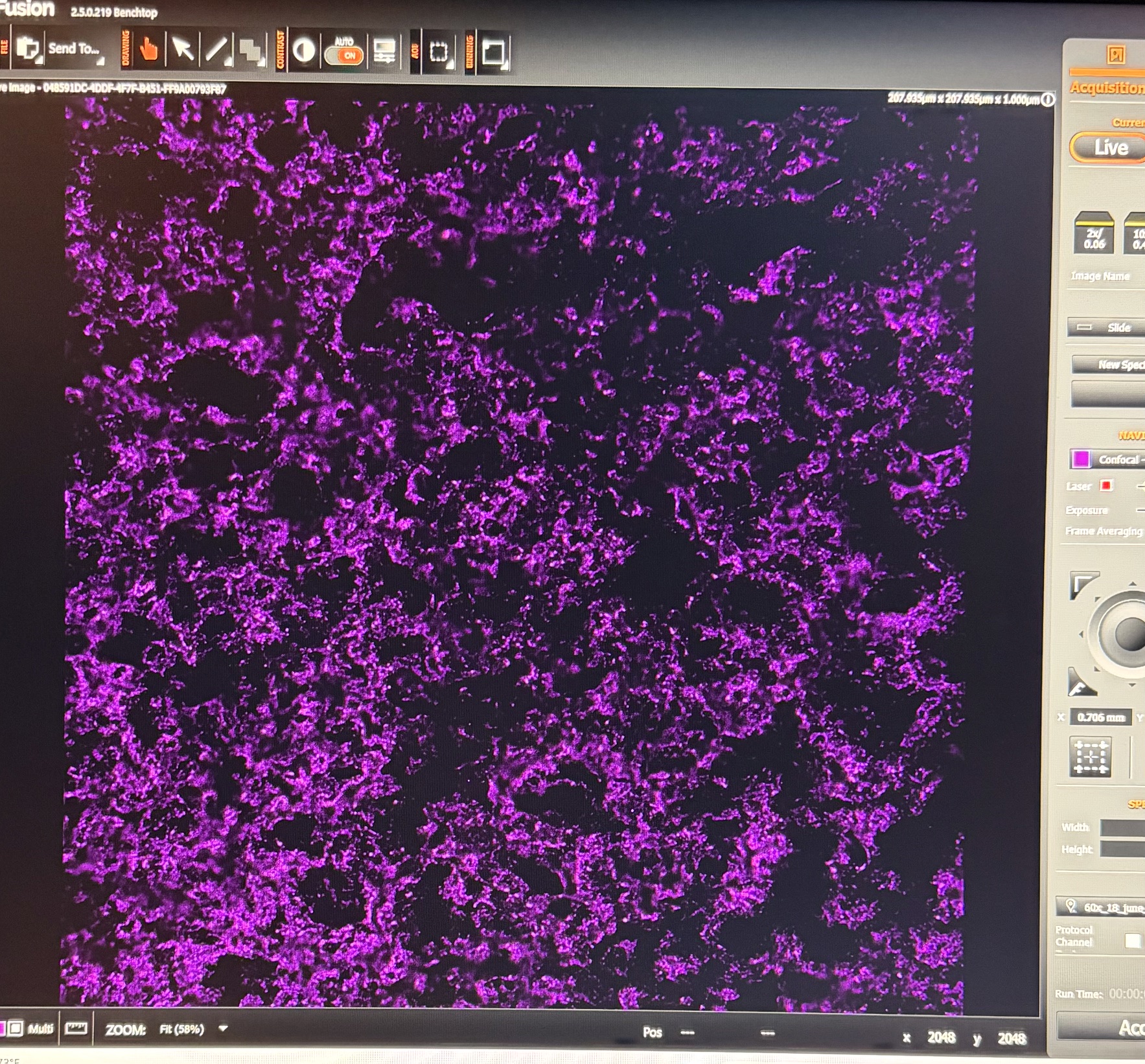Open the Send To... menu
The width and height of the screenshot is (1145, 1064).
[75, 49]
